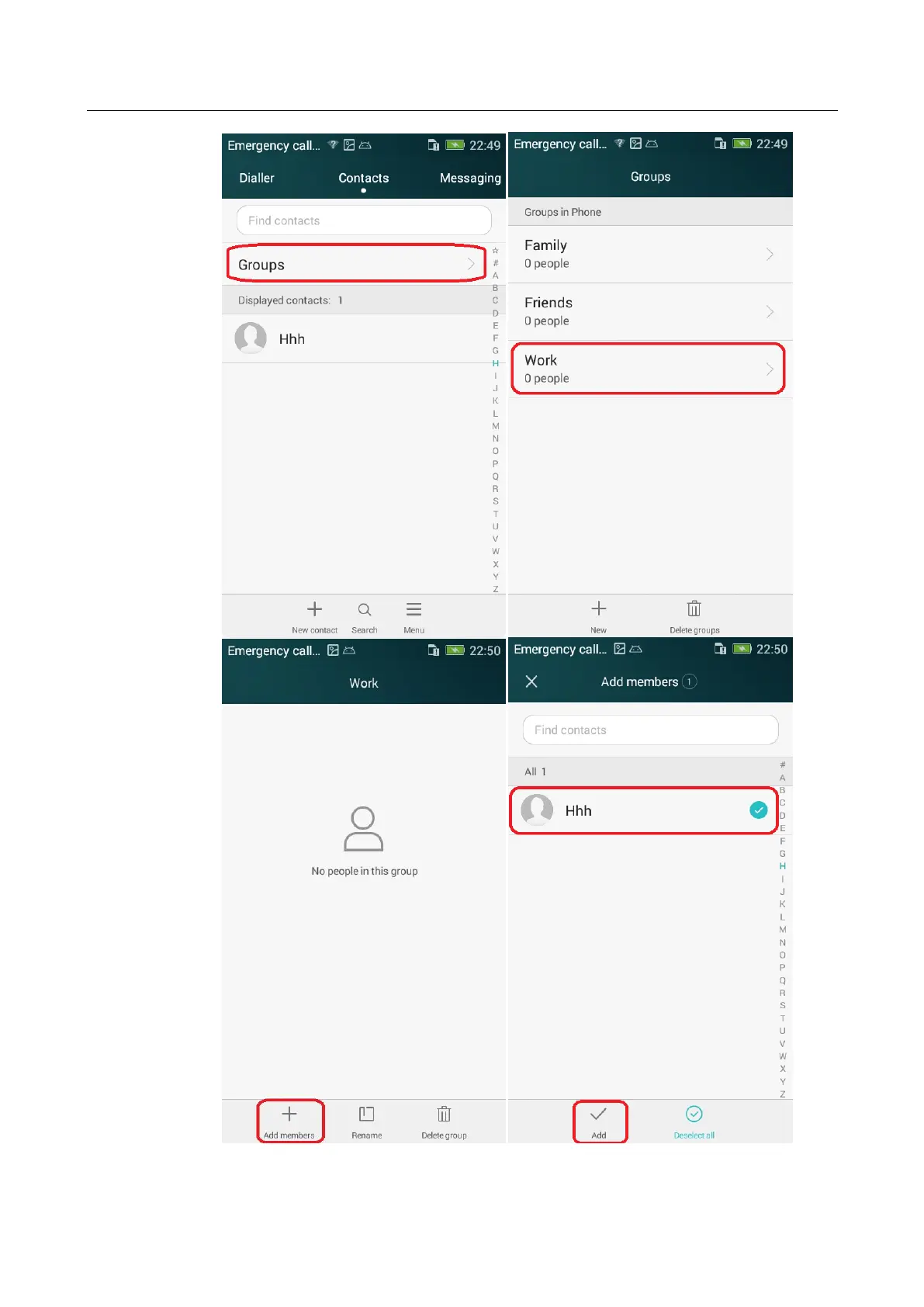The image size is (924, 1307).
Task: Tap the Delete group trash icon
Action: [x=444, y=1115]
